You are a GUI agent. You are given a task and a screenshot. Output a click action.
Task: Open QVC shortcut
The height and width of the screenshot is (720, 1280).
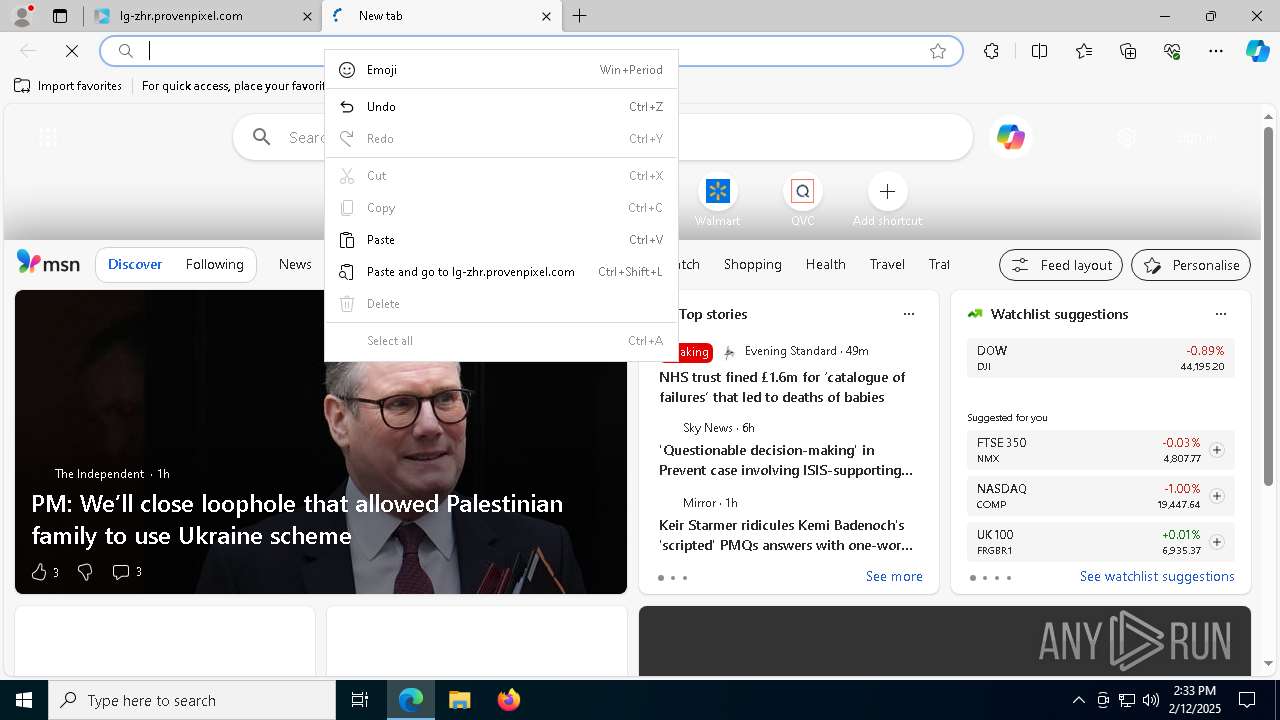(x=802, y=201)
